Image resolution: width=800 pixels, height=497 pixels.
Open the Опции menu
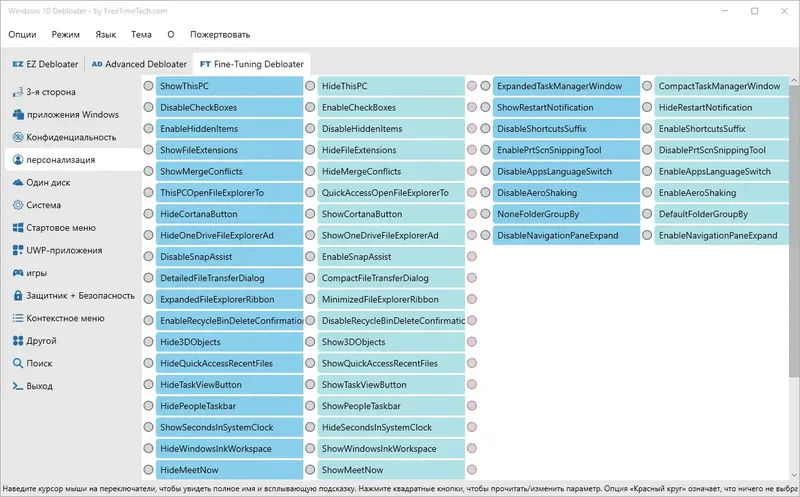(x=22, y=34)
